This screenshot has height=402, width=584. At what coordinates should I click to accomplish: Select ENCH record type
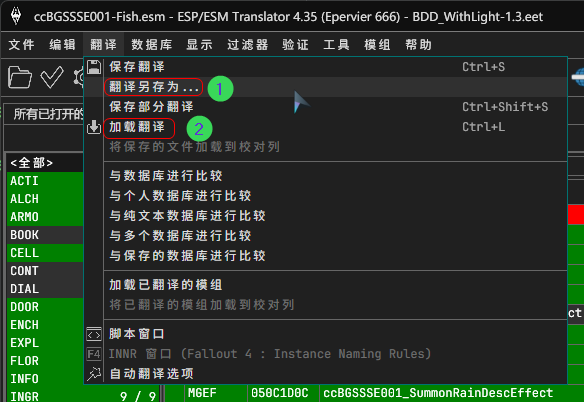[45, 325]
